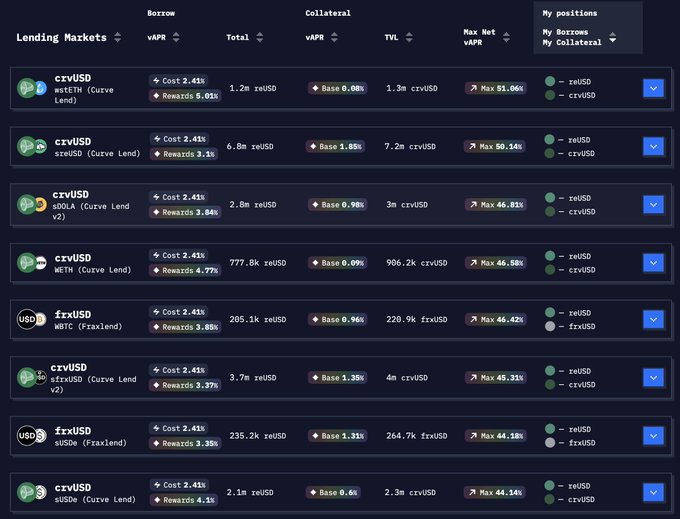
Task: Click Max 46.42% badge in WBTC row
Action: point(496,320)
